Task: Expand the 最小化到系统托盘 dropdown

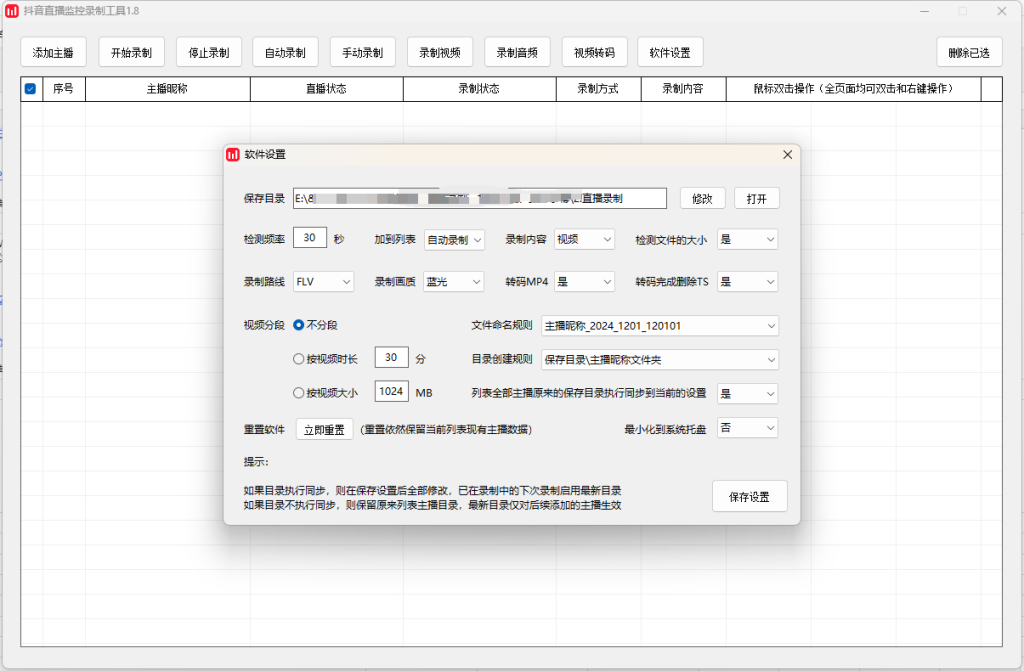Action: click(x=747, y=428)
